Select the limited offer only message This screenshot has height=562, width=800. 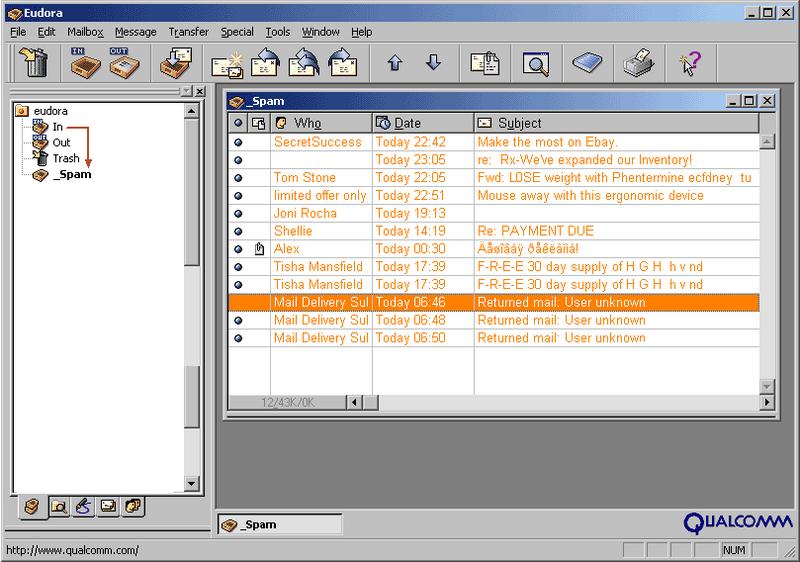coord(494,195)
